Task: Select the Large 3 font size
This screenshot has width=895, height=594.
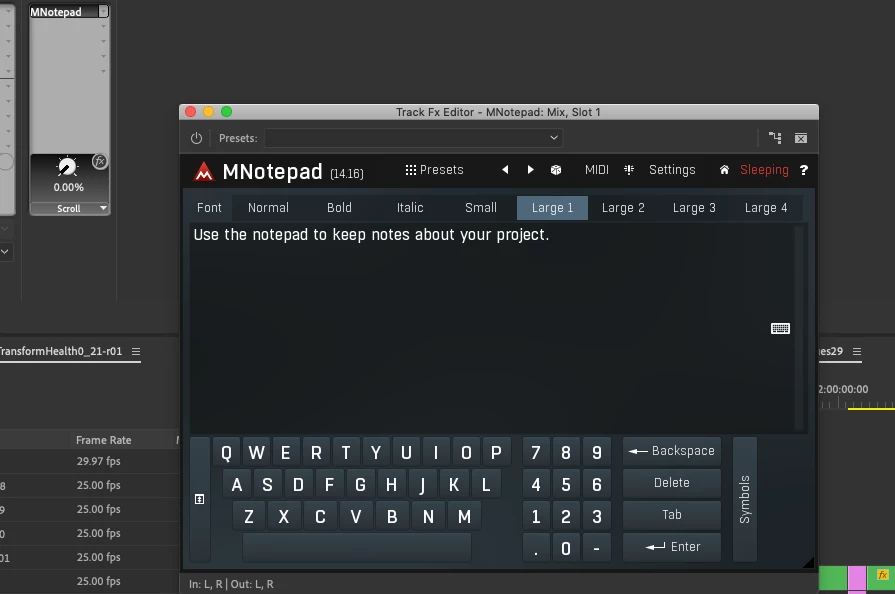Action: point(694,208)
